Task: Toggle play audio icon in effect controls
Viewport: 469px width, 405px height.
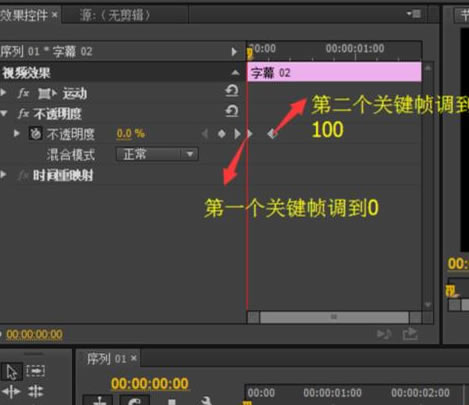Action: pos(384,334)
